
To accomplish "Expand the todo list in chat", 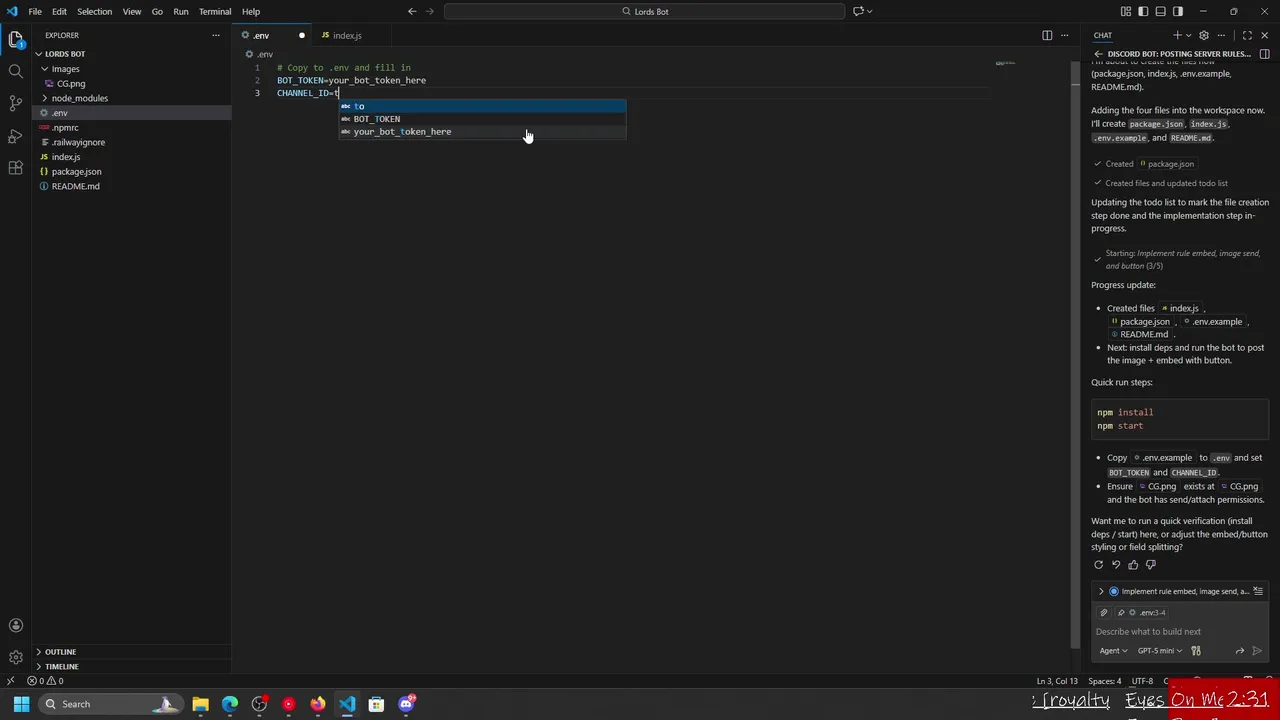I will [x=1101, y=591].
